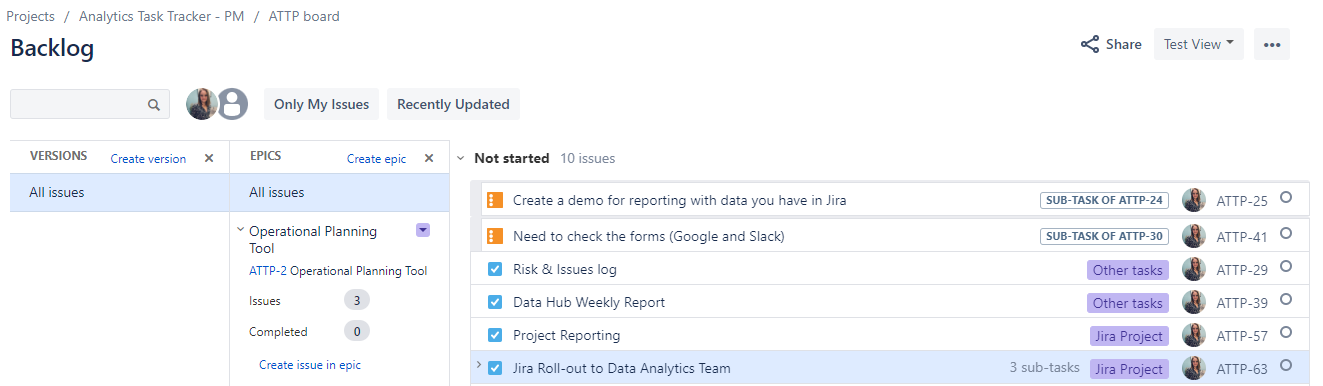This screenshot has height=386, width=1323.
Task: Open issue key ATTP-29
Action: [1242, 270]
